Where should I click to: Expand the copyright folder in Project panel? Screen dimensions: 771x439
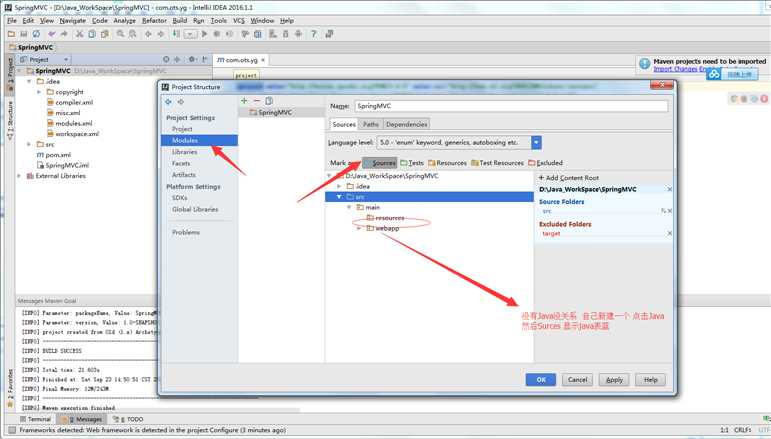click(39, 92)
